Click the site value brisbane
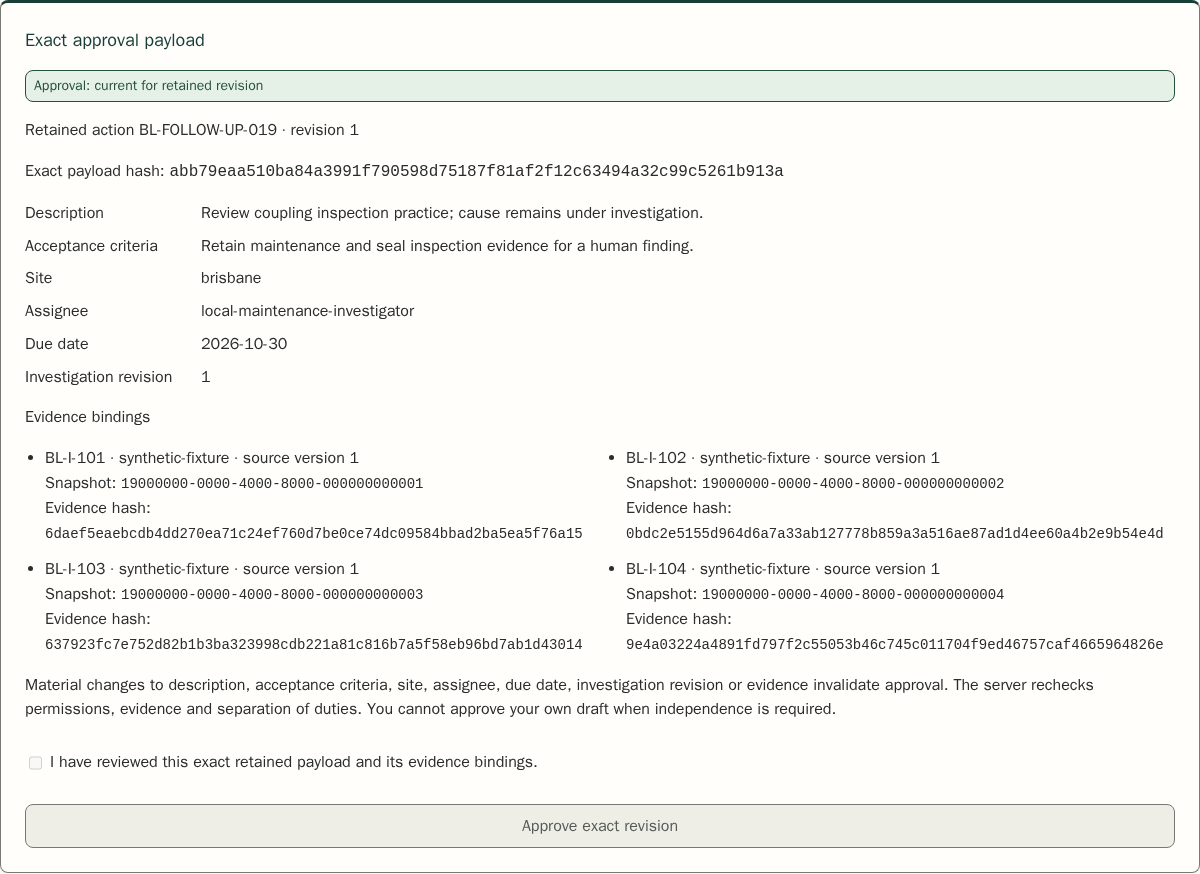1200x874 pixels. 231,278
